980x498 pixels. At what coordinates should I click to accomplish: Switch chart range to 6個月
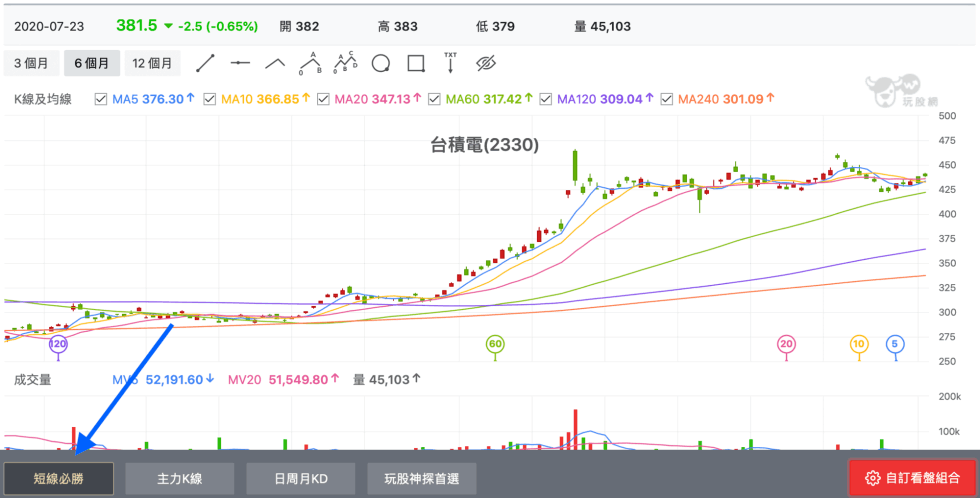click(x=92, y=63)
